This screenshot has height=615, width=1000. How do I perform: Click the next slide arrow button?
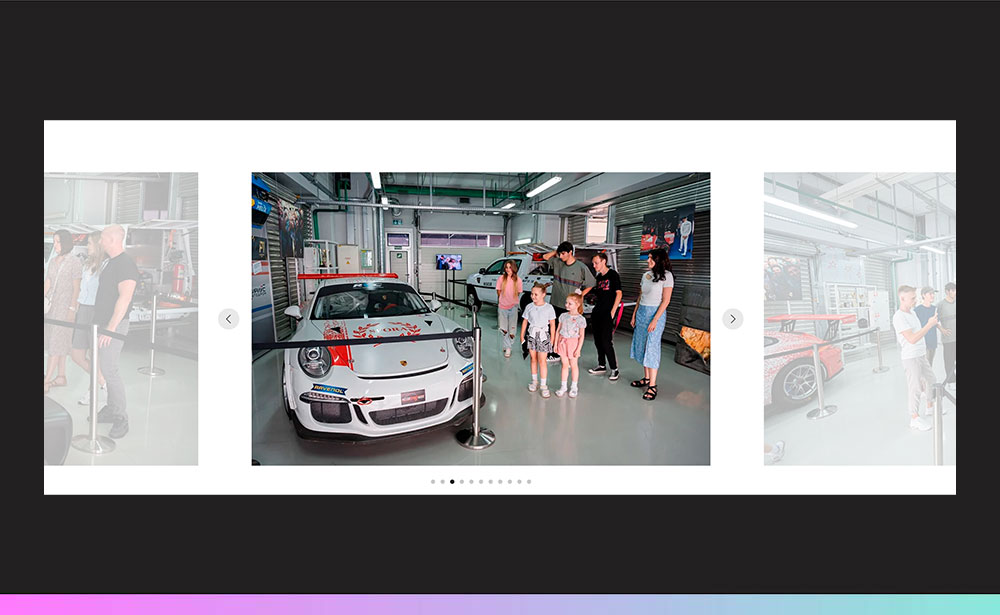pos(732,319)
